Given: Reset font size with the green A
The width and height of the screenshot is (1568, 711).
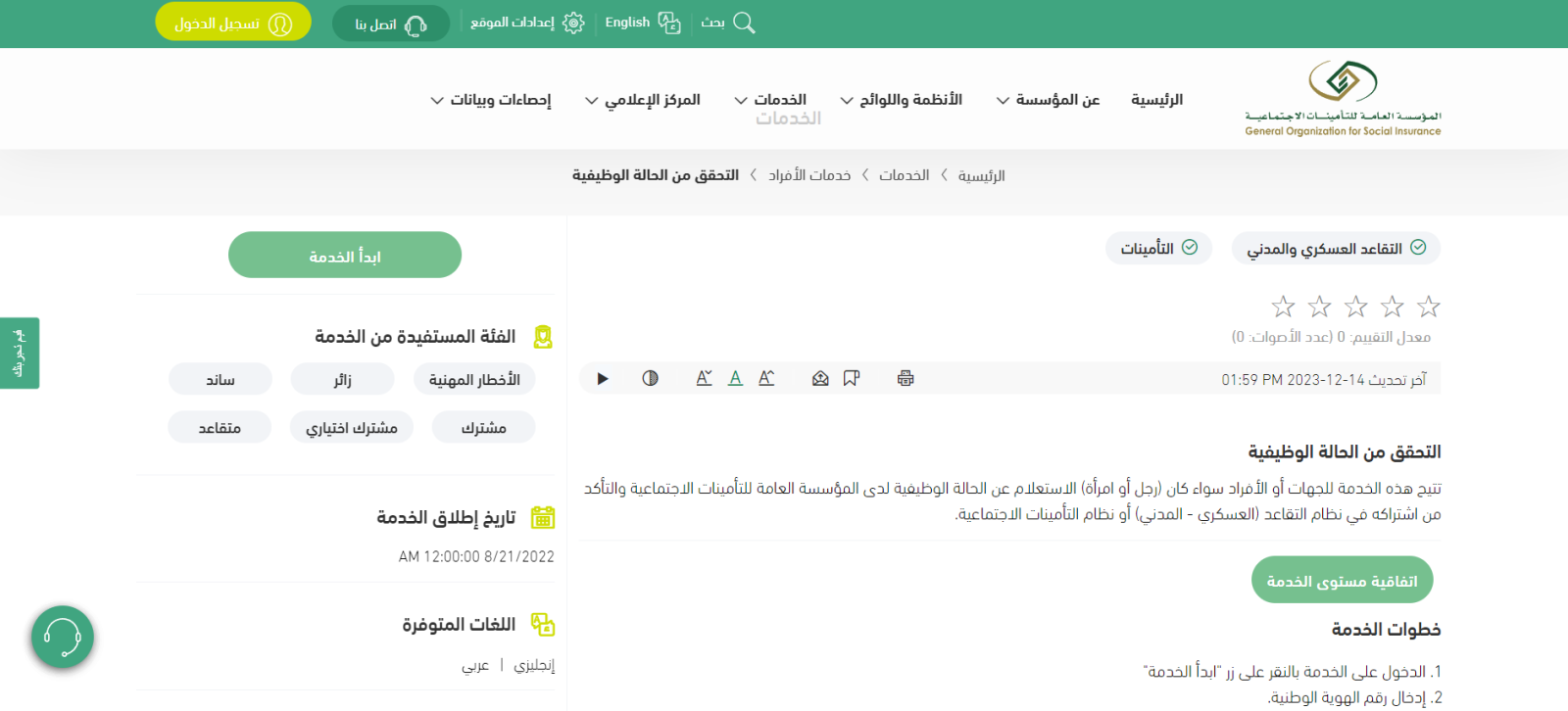Looking at the screenshot, I should [735, 378].
